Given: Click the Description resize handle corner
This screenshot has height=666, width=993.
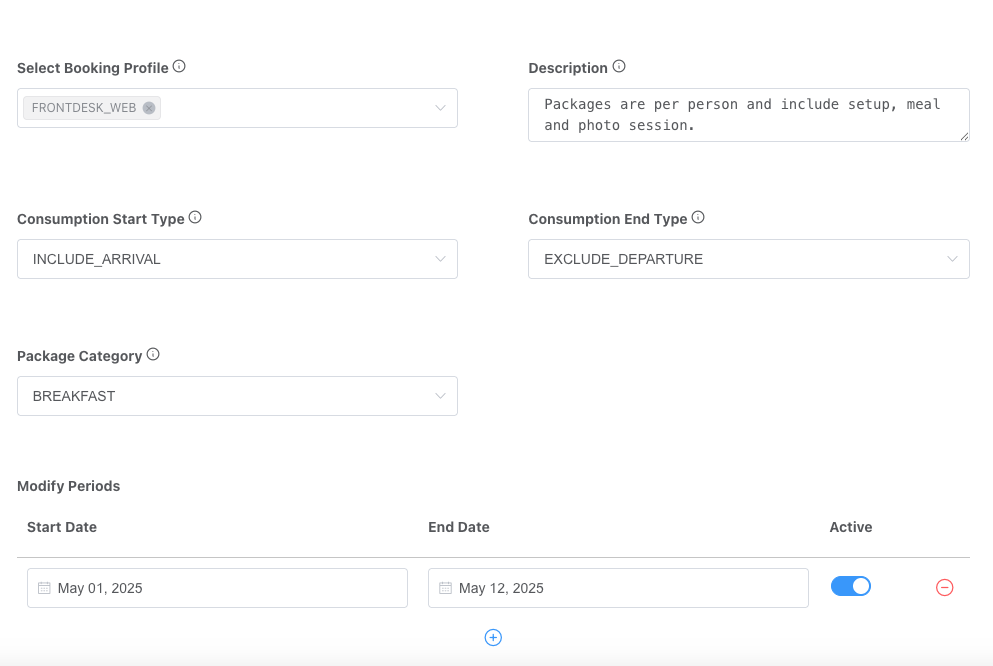Looking at the screenshot, I should pyautogui.click(x=964, y=136).
